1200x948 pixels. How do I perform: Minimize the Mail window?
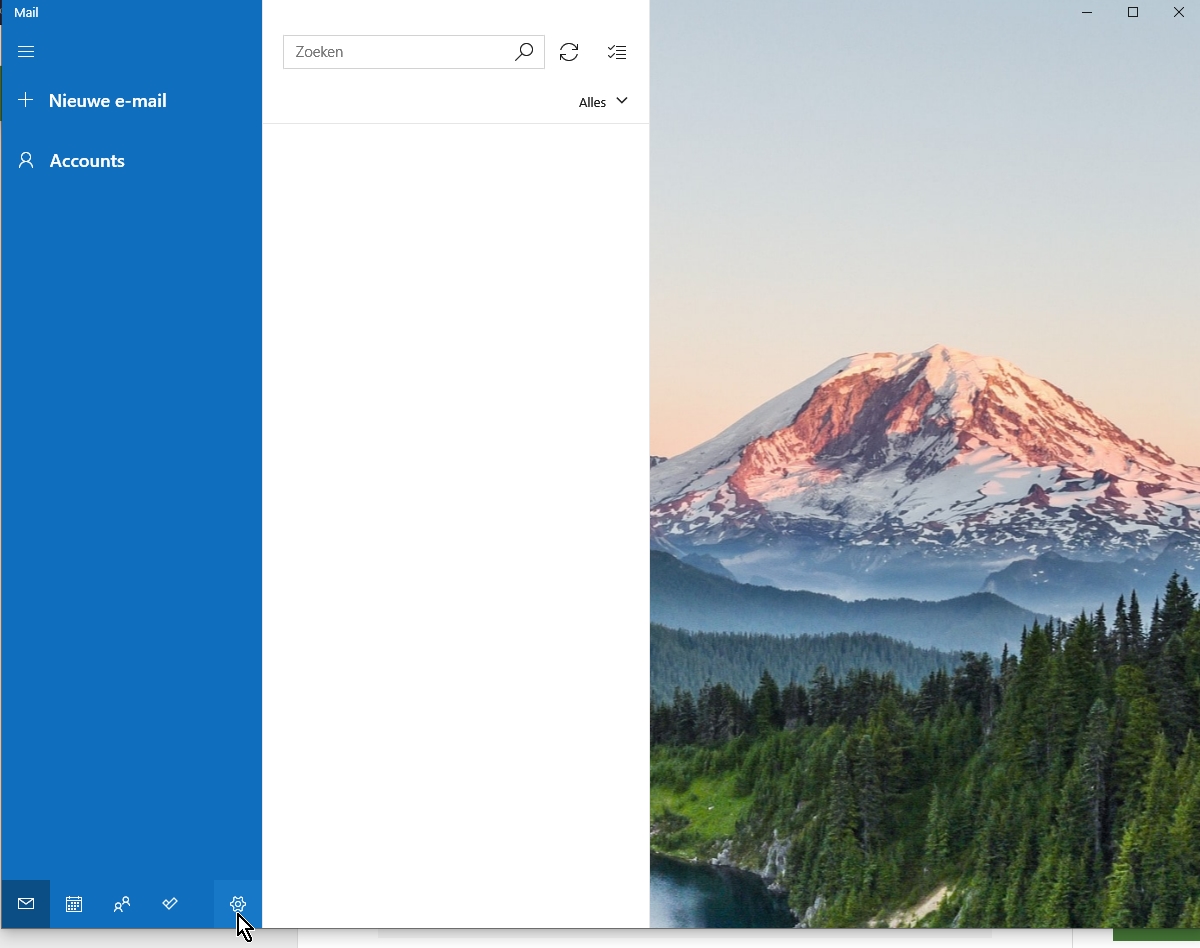coord(1087,12)
